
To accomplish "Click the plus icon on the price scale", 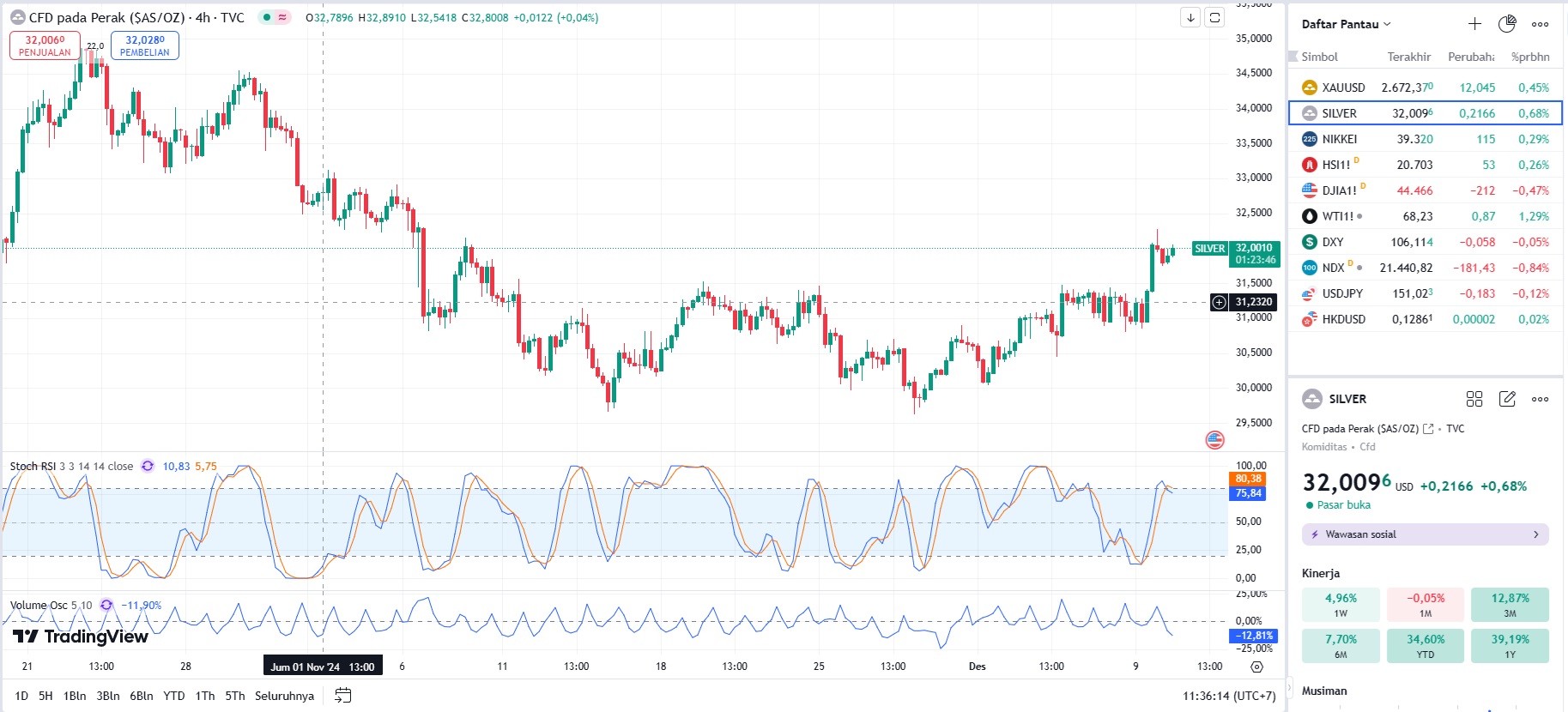I will coord(1219,302).
